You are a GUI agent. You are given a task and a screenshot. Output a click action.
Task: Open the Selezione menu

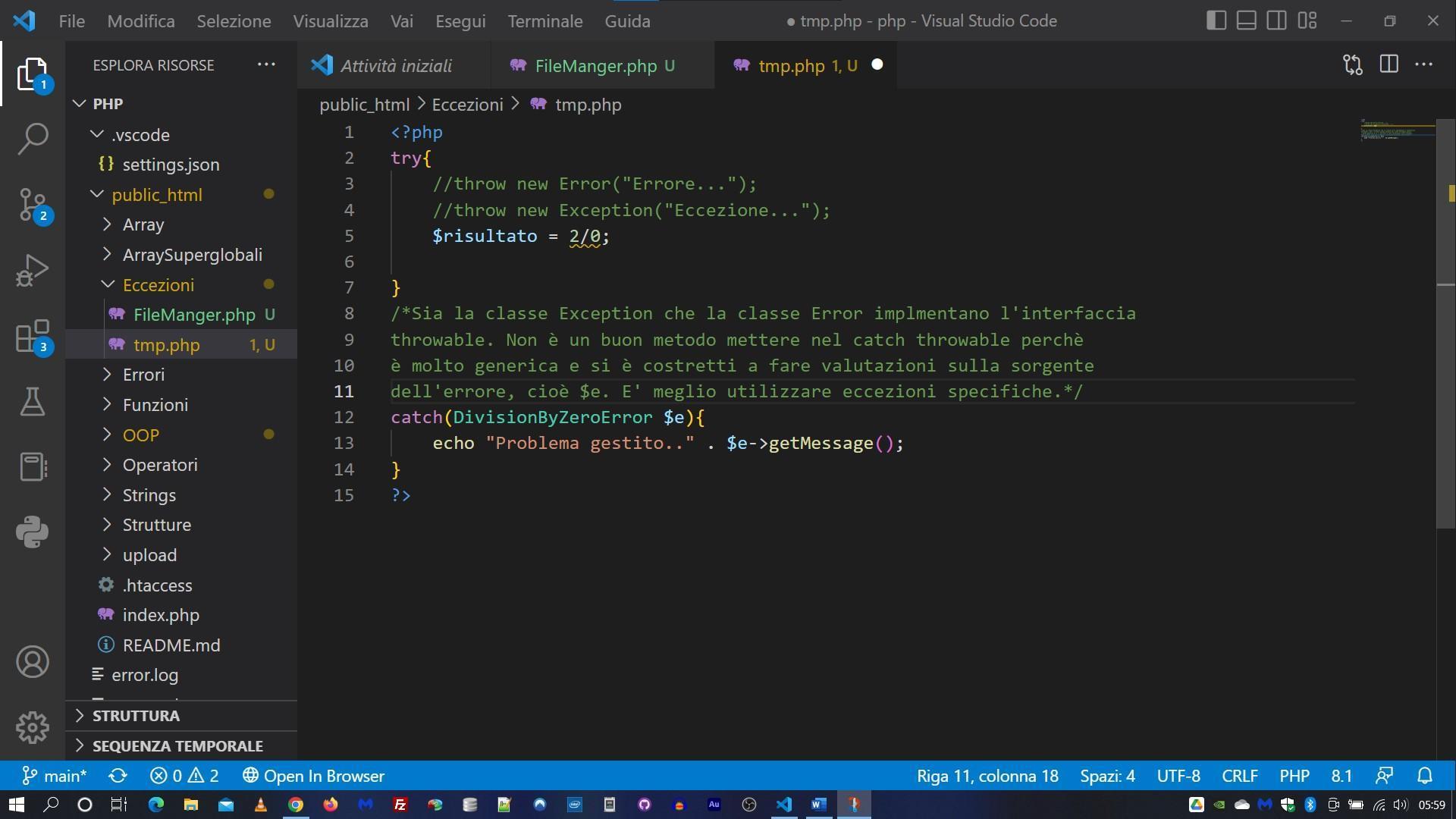234,20
